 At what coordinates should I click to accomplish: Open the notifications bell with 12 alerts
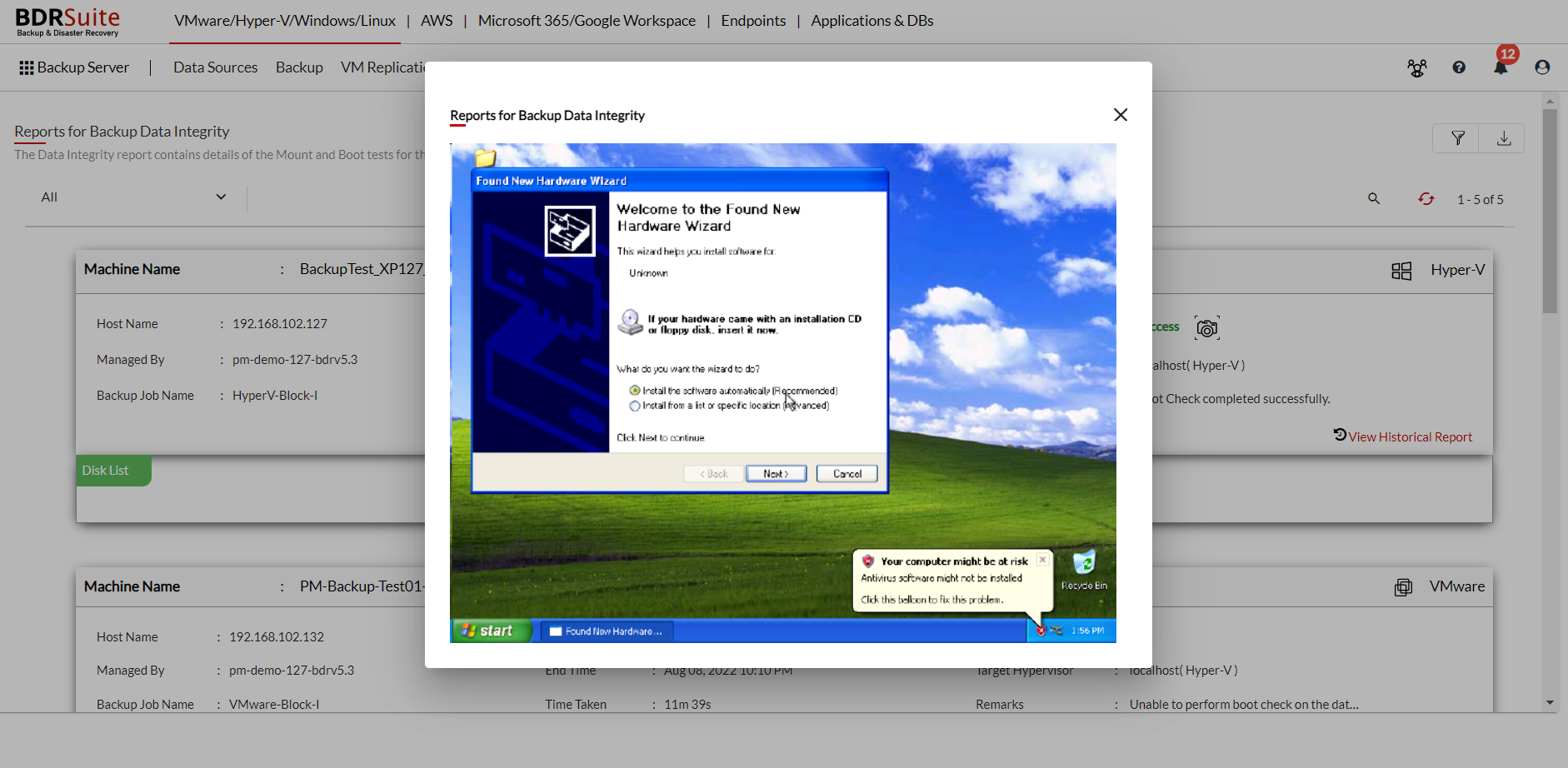pos(1501,67)
